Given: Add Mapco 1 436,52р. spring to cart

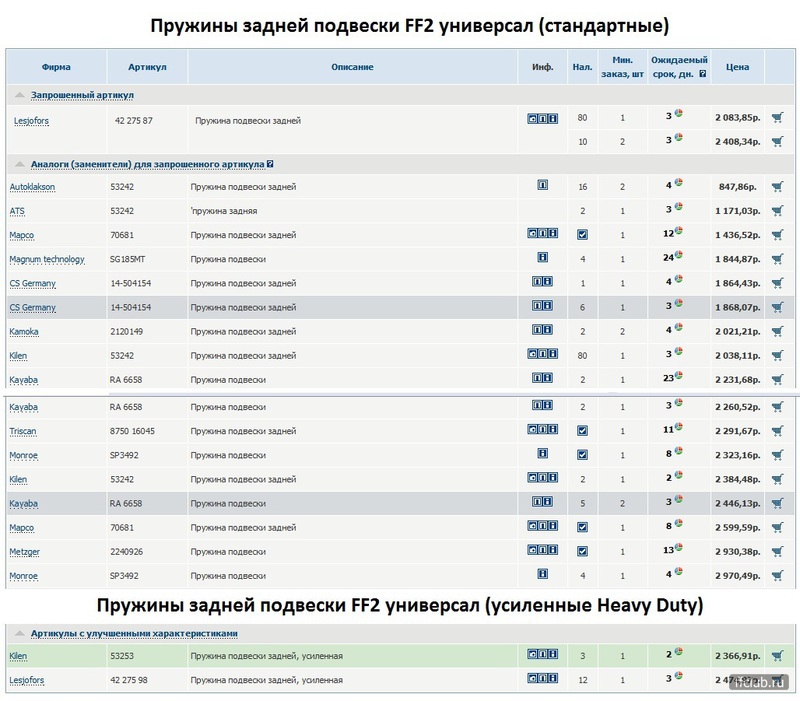Looking at the screenshot, I should (x=778, y=235).
